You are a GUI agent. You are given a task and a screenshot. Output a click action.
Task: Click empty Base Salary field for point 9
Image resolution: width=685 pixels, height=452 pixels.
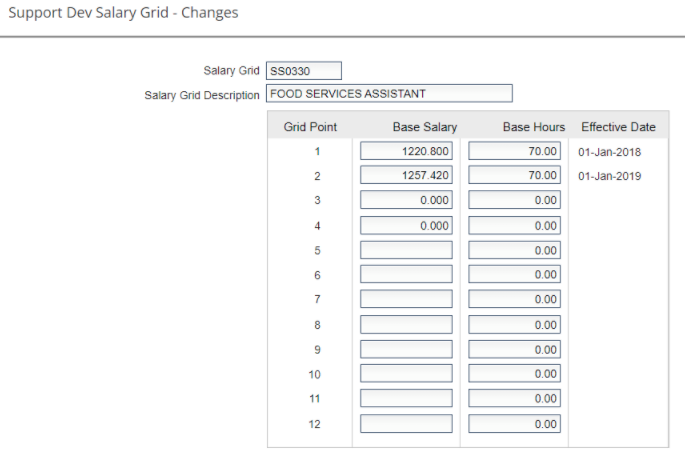pyautogui.click(x=406, y=350)
